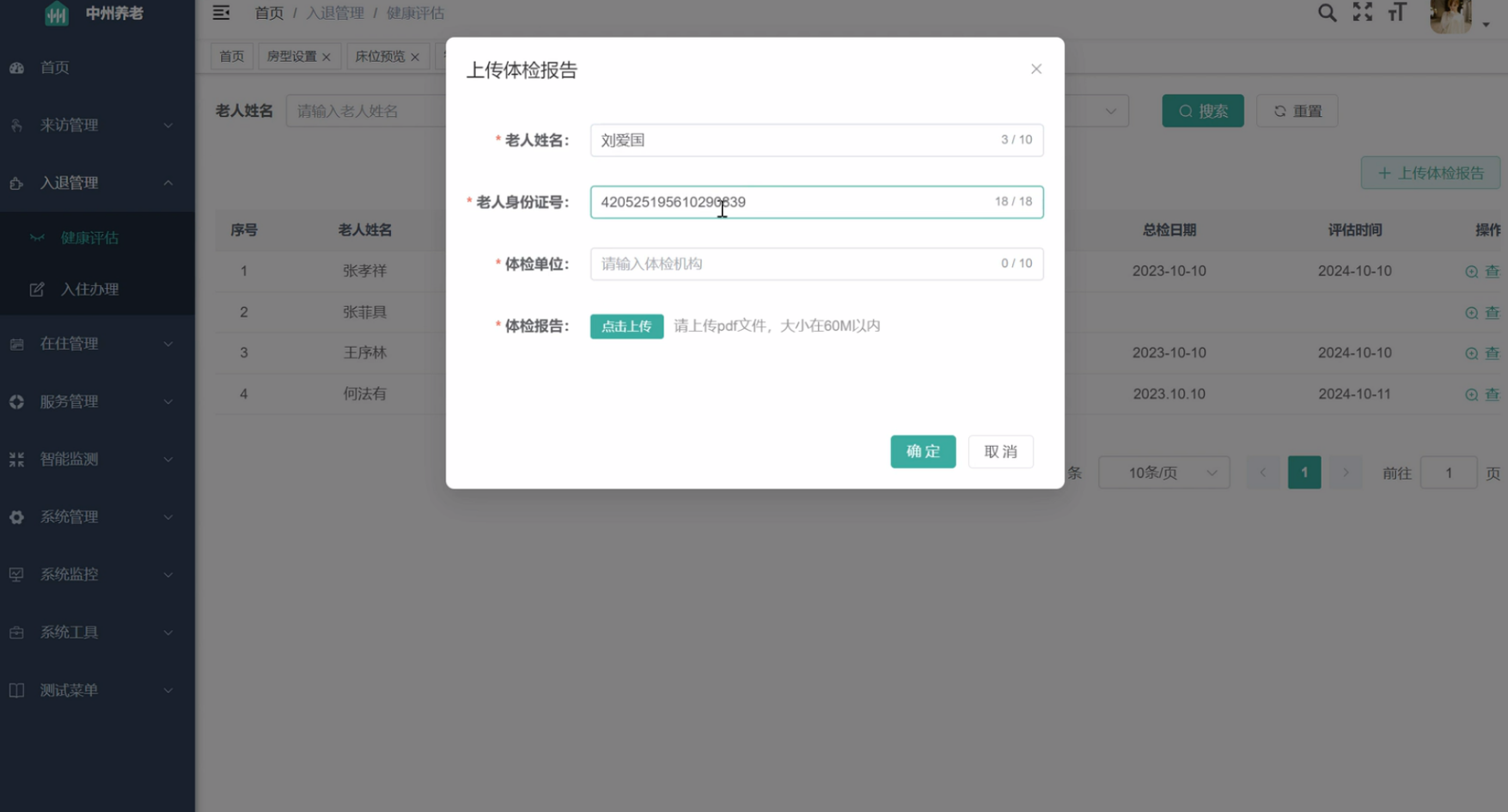Viewport: 1508px width, 812px height.
Task: Click 点击上传 to upload report
Action: point(626,327)
